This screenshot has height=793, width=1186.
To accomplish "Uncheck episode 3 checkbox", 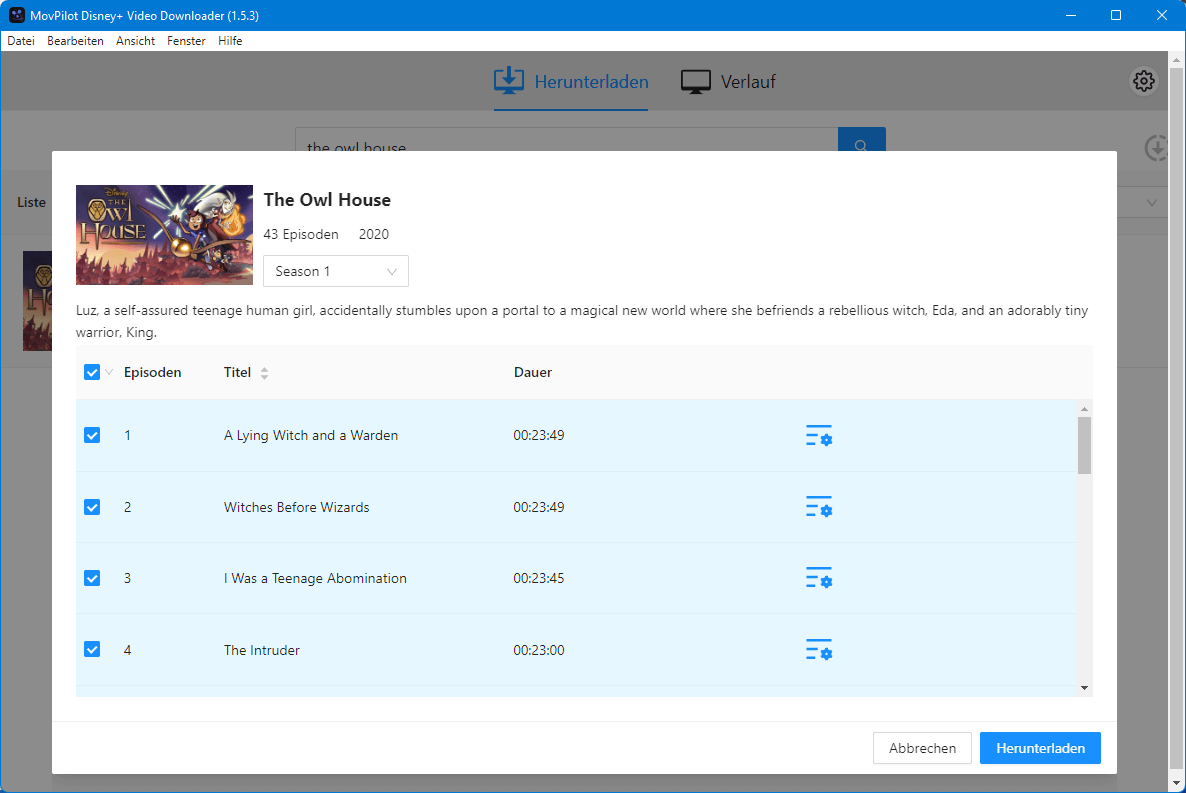I will (x=92, y=578).
